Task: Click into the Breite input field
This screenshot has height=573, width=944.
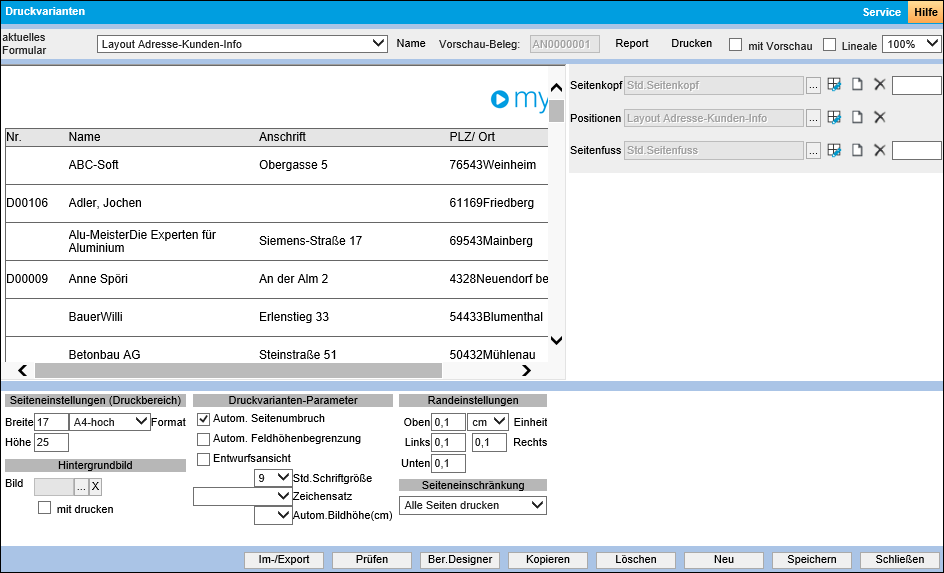Action: (x=51, y=422)
